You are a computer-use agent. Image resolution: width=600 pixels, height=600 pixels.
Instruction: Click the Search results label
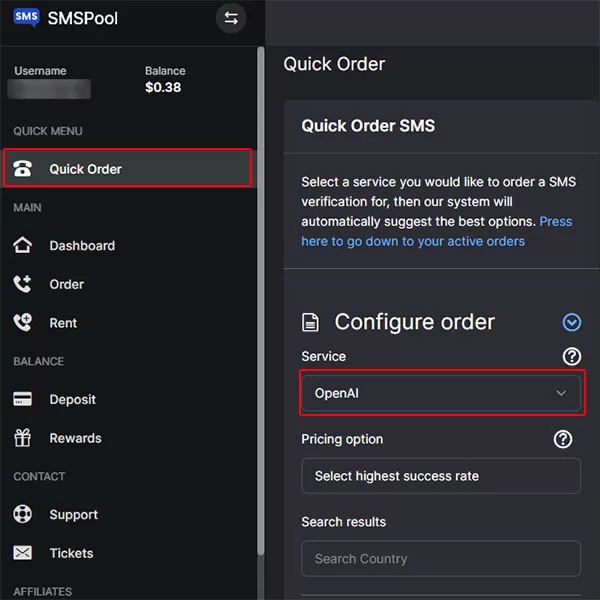pos(343,522)
